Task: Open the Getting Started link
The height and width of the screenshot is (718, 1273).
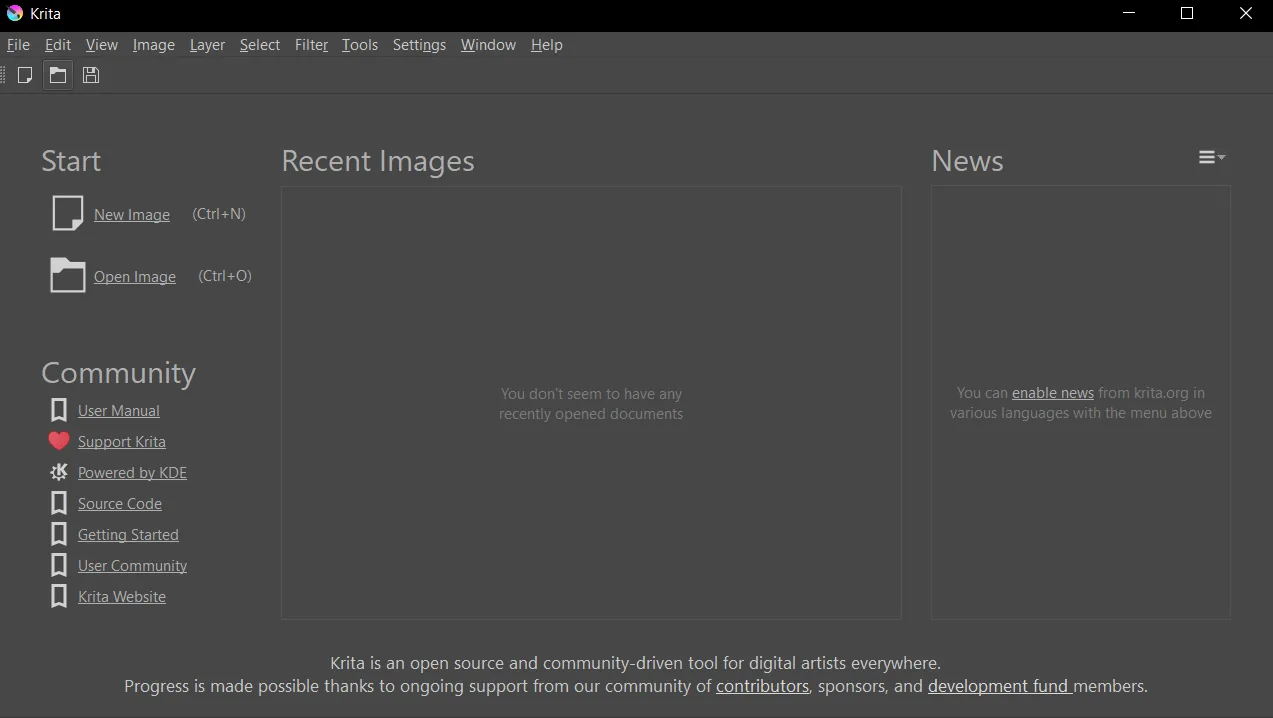Action: pyautogui.click(x=128, y=535)
